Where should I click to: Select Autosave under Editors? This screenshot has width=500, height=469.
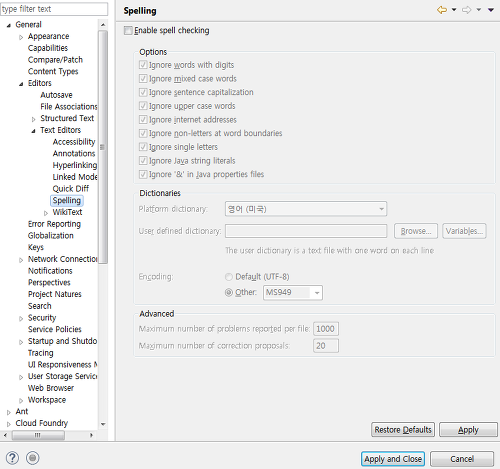56,95
